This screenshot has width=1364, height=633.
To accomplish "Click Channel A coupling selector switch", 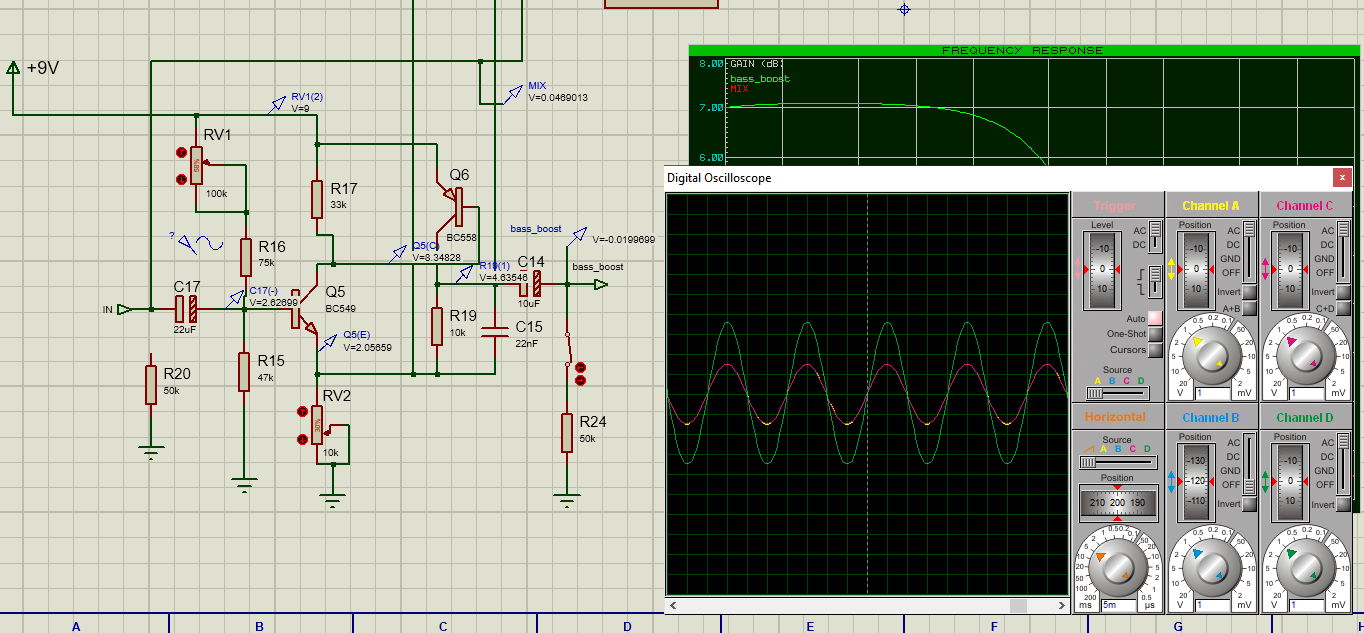I will click(x=1249, y=251).
